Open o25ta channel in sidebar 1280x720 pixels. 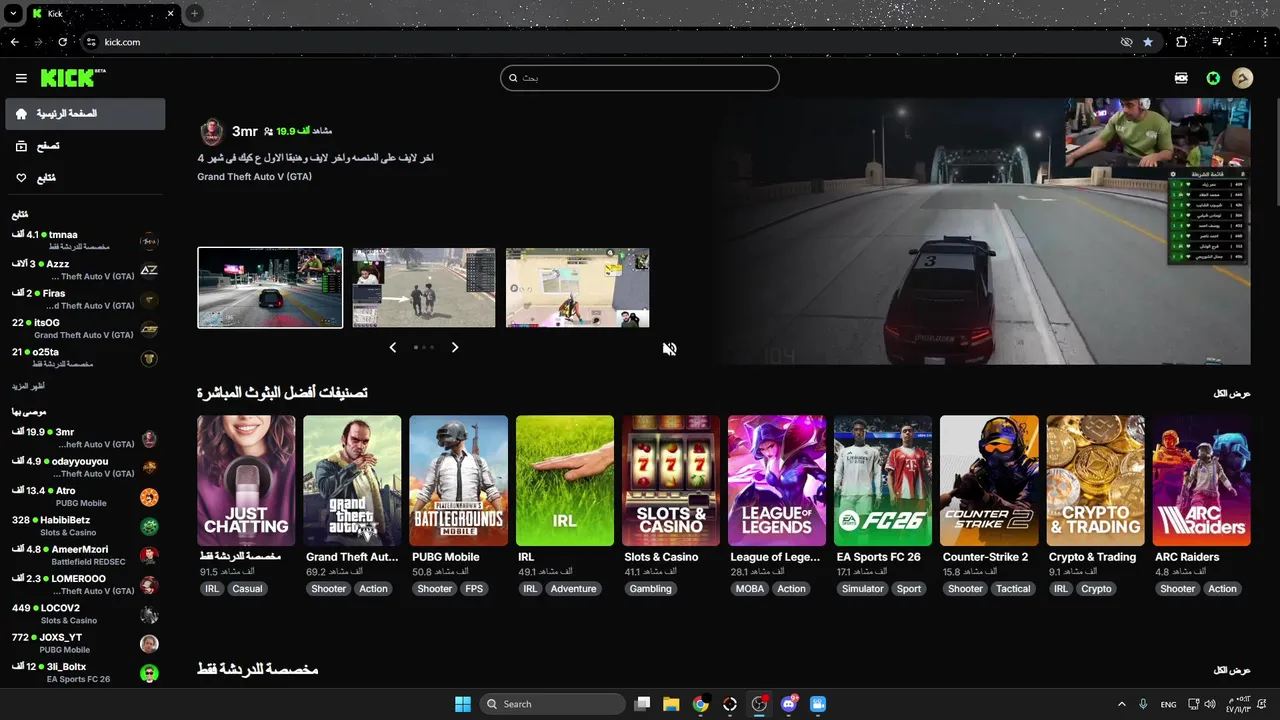tap(85, 358)
